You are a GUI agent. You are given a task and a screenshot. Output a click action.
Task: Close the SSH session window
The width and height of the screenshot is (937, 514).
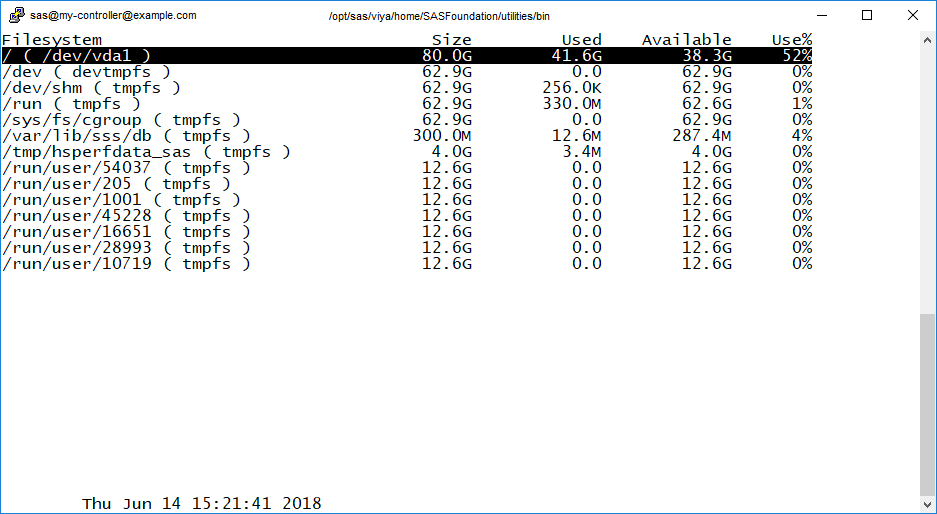click(913, 15)
